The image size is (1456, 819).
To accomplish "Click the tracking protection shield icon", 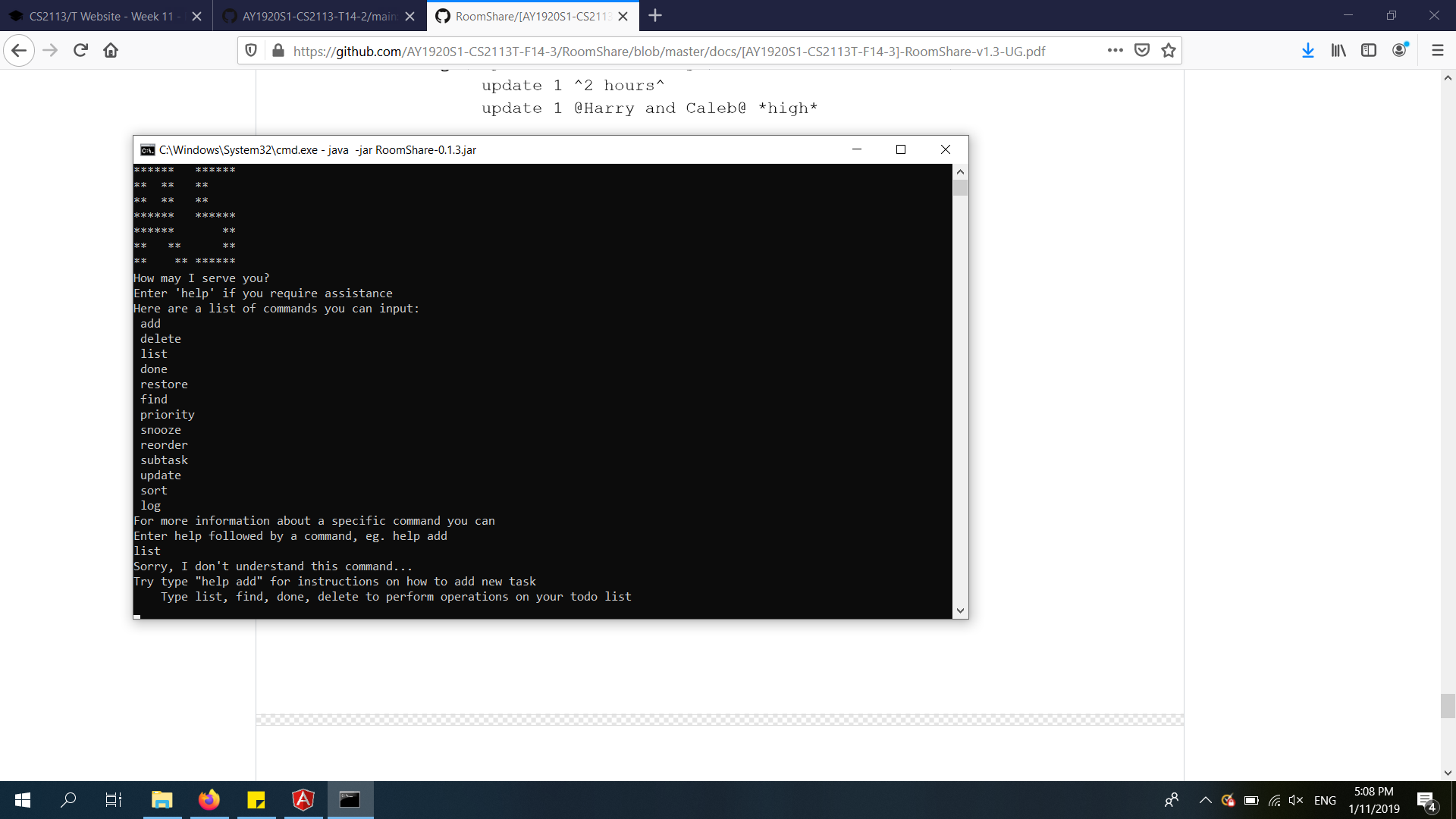I will 251,51.
